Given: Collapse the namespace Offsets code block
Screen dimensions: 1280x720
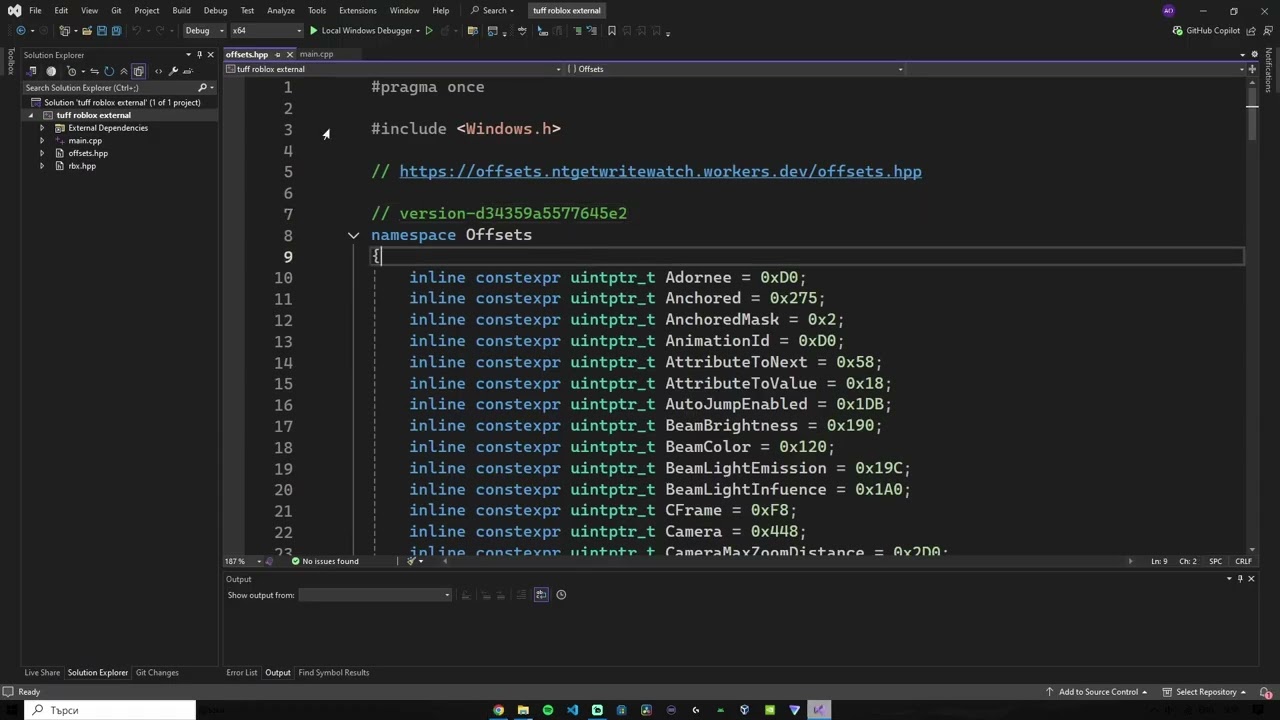Looking at the screenshot, I should click(x=353, y=236).
